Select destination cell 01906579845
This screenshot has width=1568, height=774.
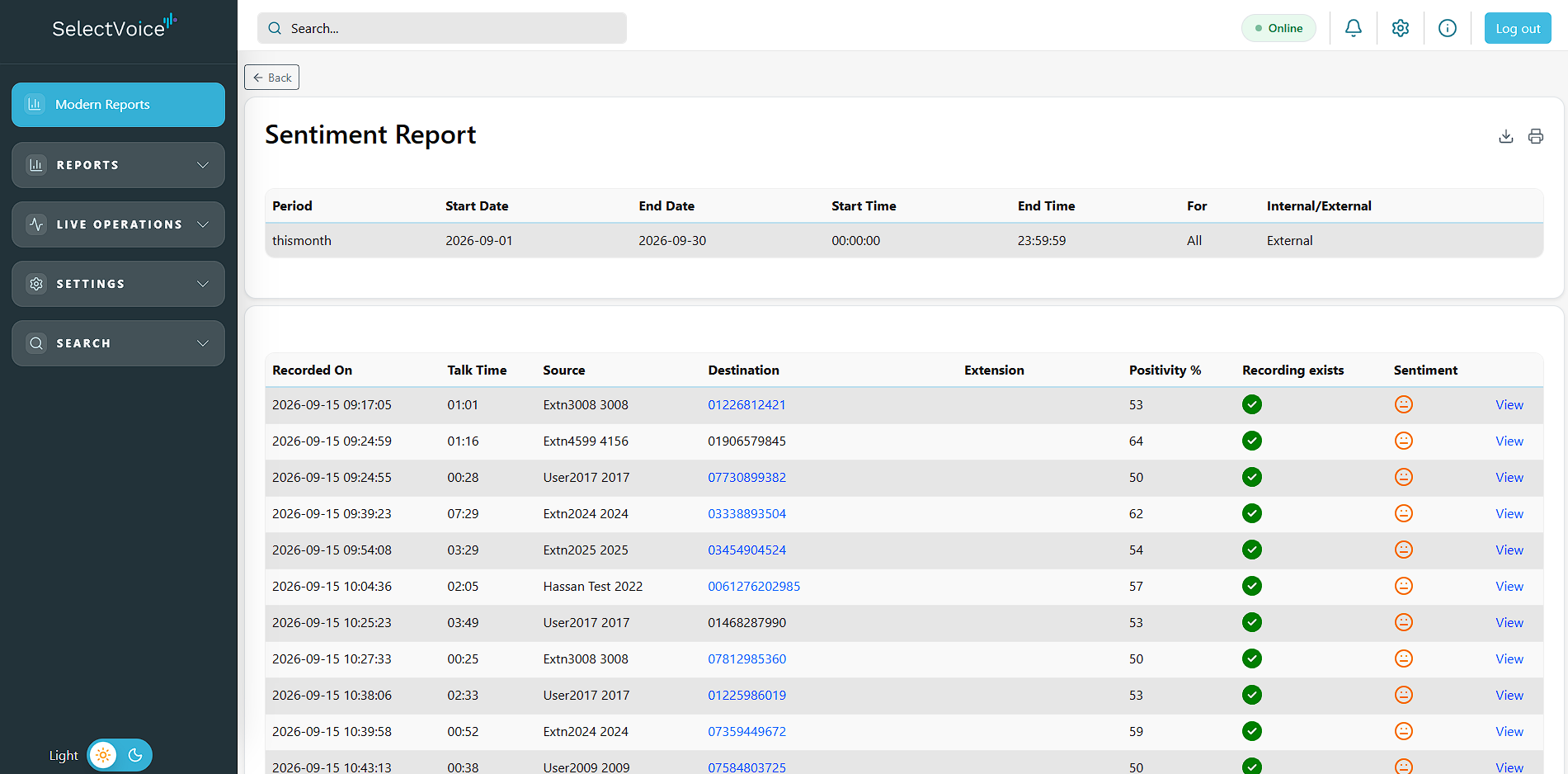746,441
